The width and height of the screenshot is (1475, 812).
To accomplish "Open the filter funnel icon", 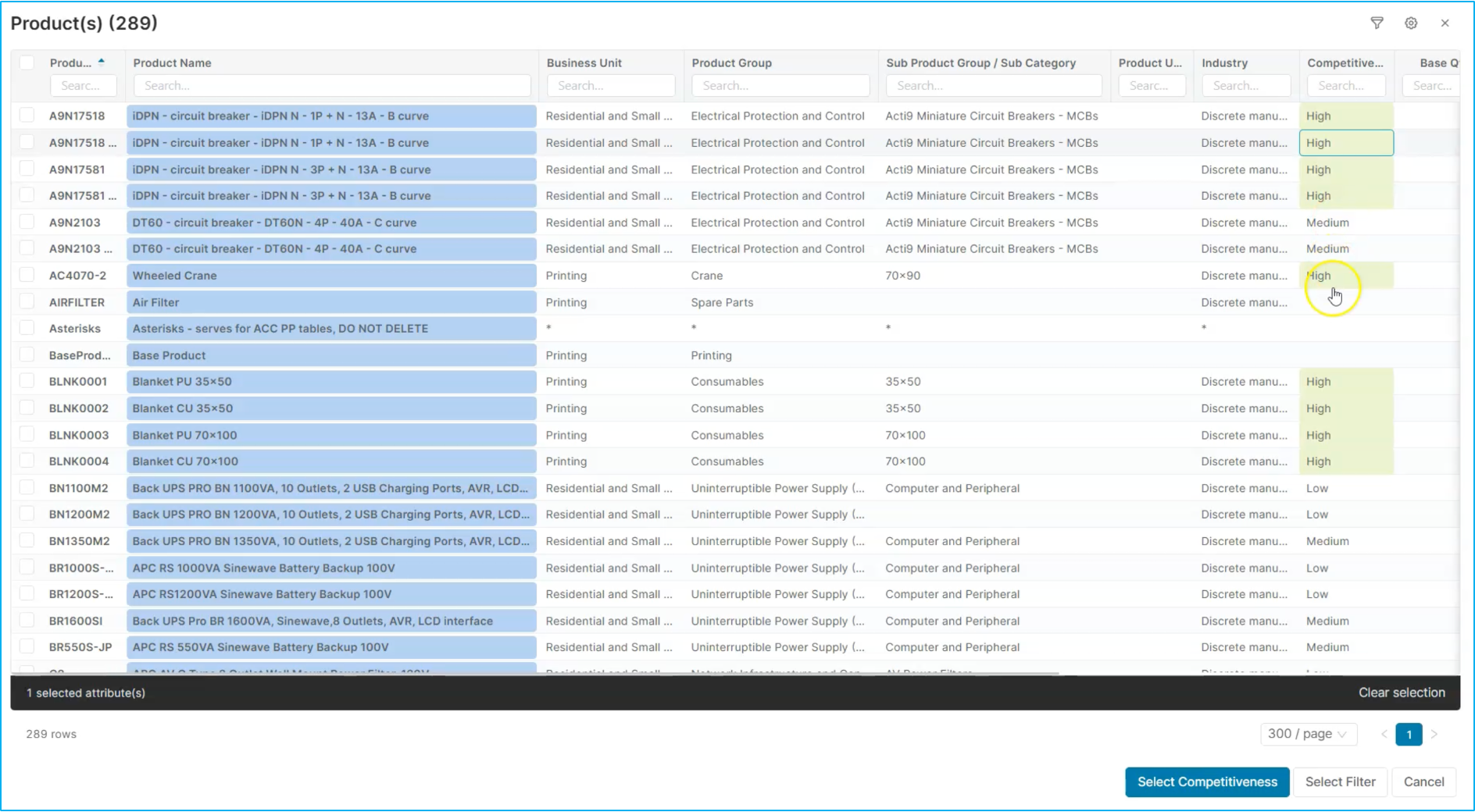I will pos(1377,23).
